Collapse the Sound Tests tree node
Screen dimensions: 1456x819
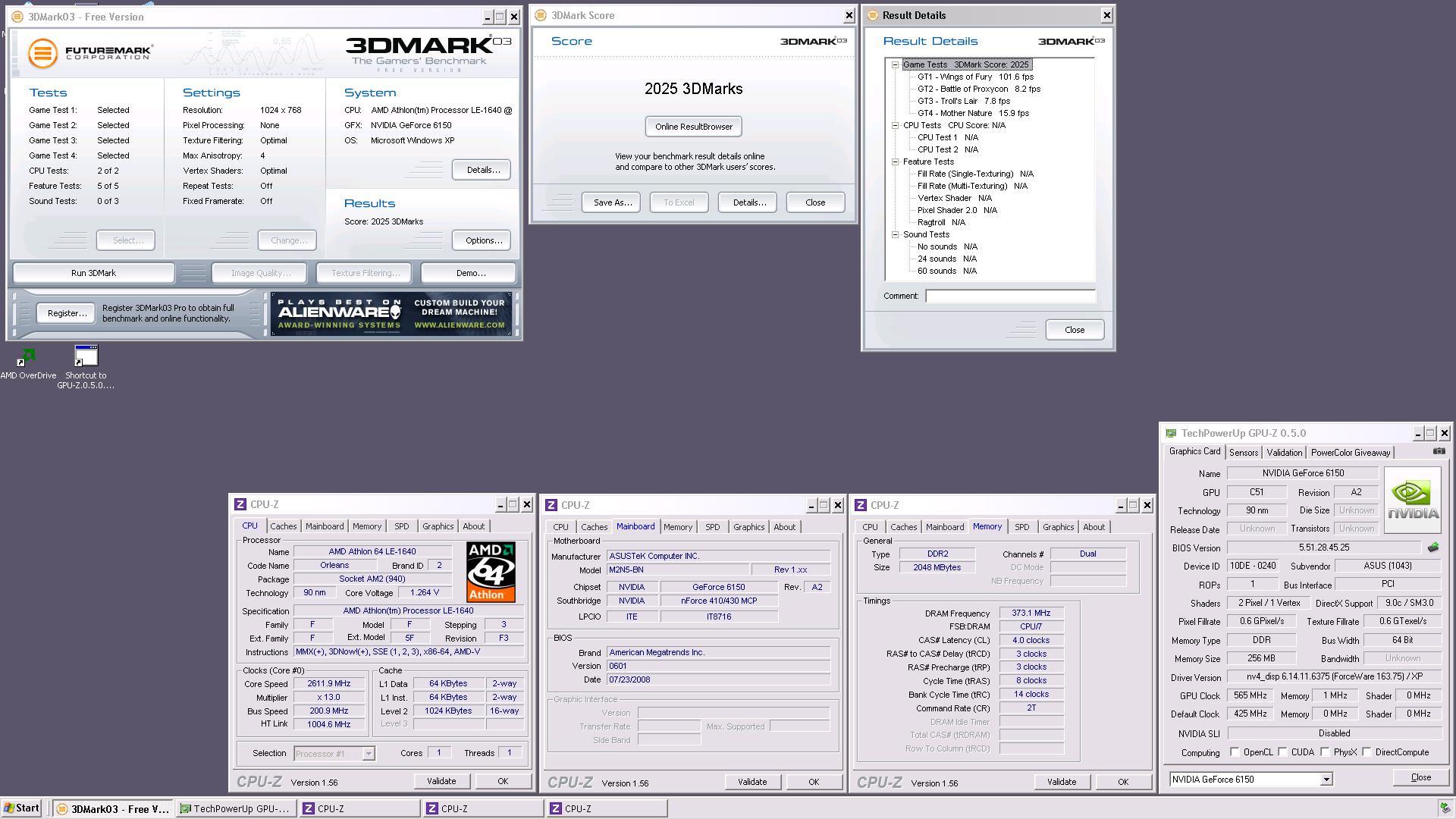[x=896, y=234]
